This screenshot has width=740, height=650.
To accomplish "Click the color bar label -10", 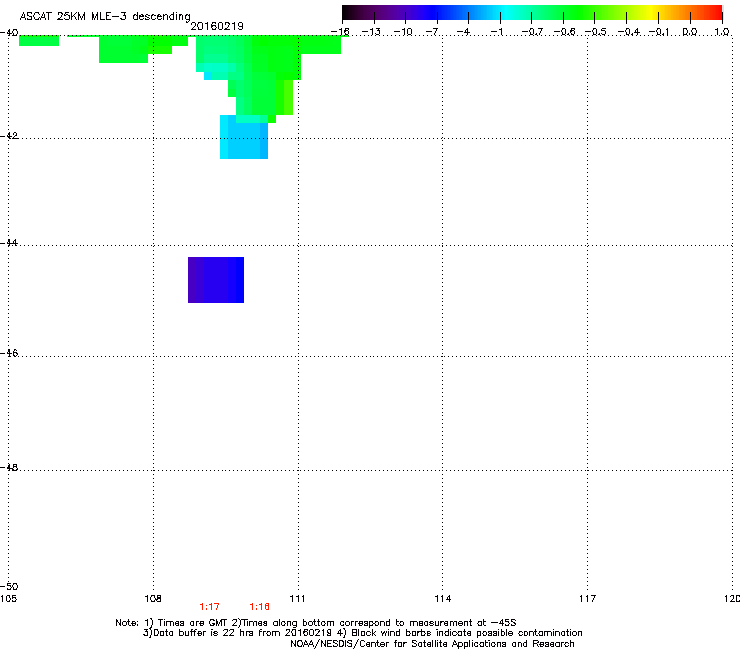I will 403,32.
